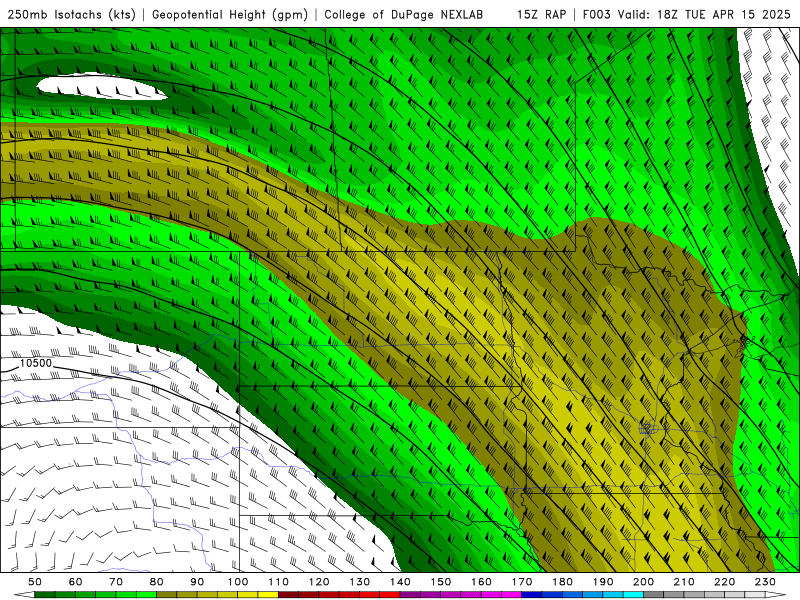Click the right arrow end of the color bar

click(776, 594)
